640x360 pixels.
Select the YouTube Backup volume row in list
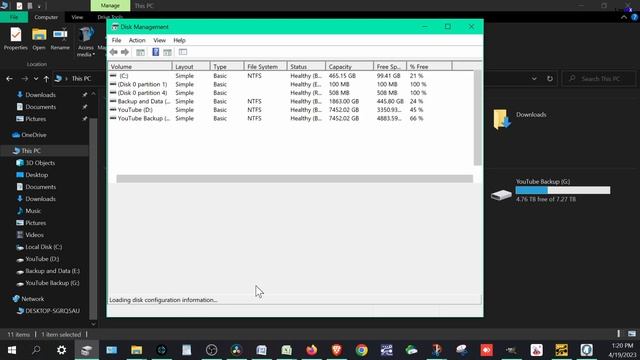[x=291, y=118]
